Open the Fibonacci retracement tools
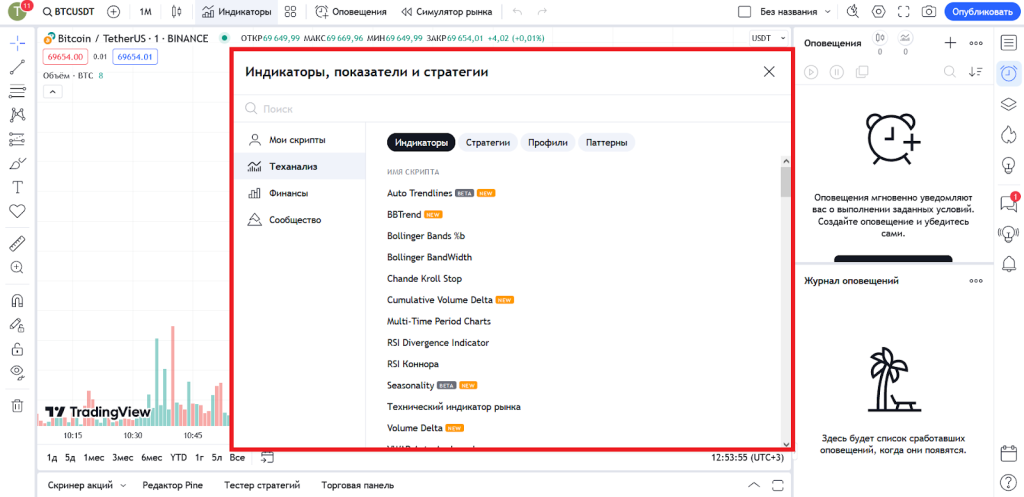 click(x=18, y=90)
